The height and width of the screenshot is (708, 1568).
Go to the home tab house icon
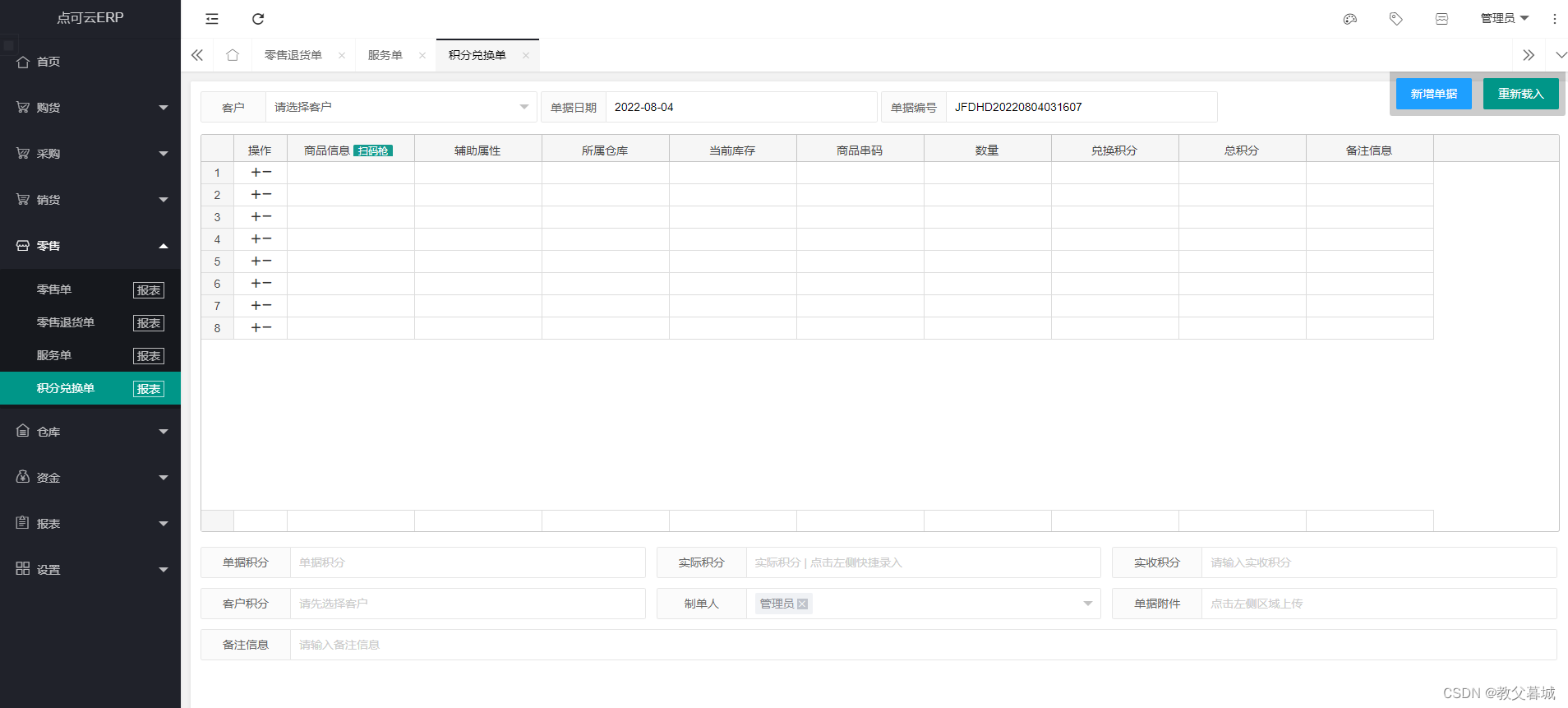(233, 55)
